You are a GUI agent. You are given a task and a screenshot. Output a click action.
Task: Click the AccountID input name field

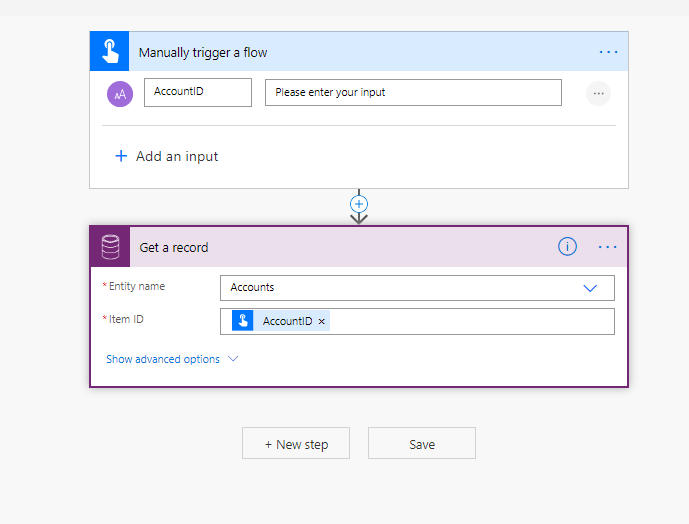198,93
